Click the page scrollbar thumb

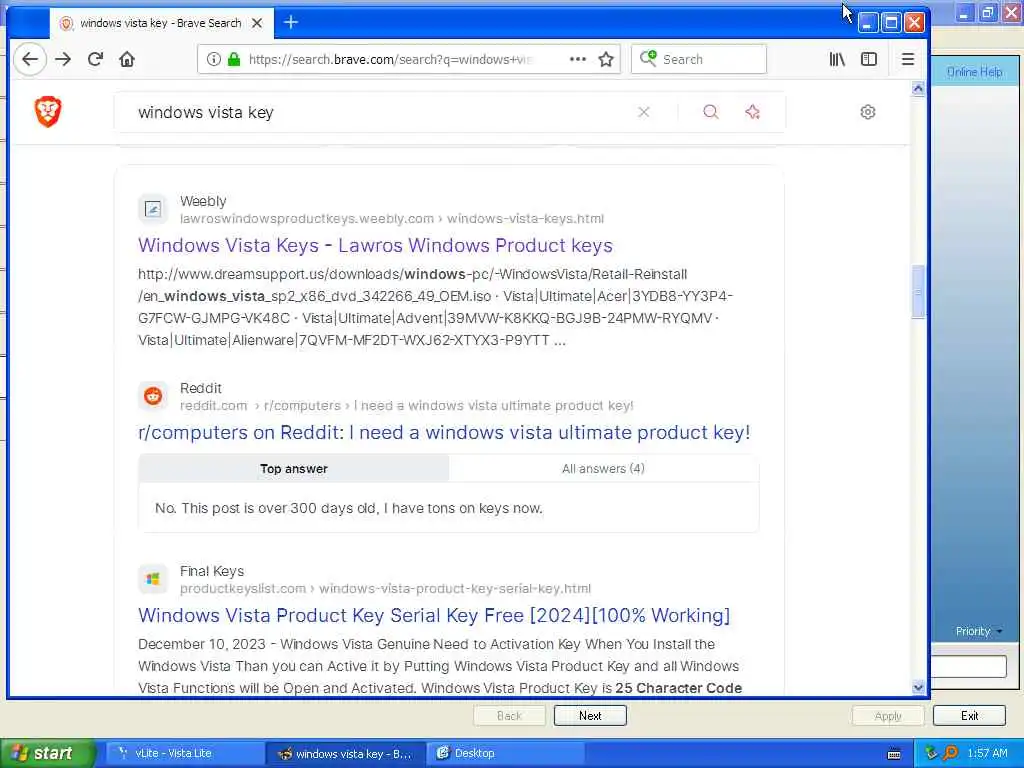coord(918,291)
